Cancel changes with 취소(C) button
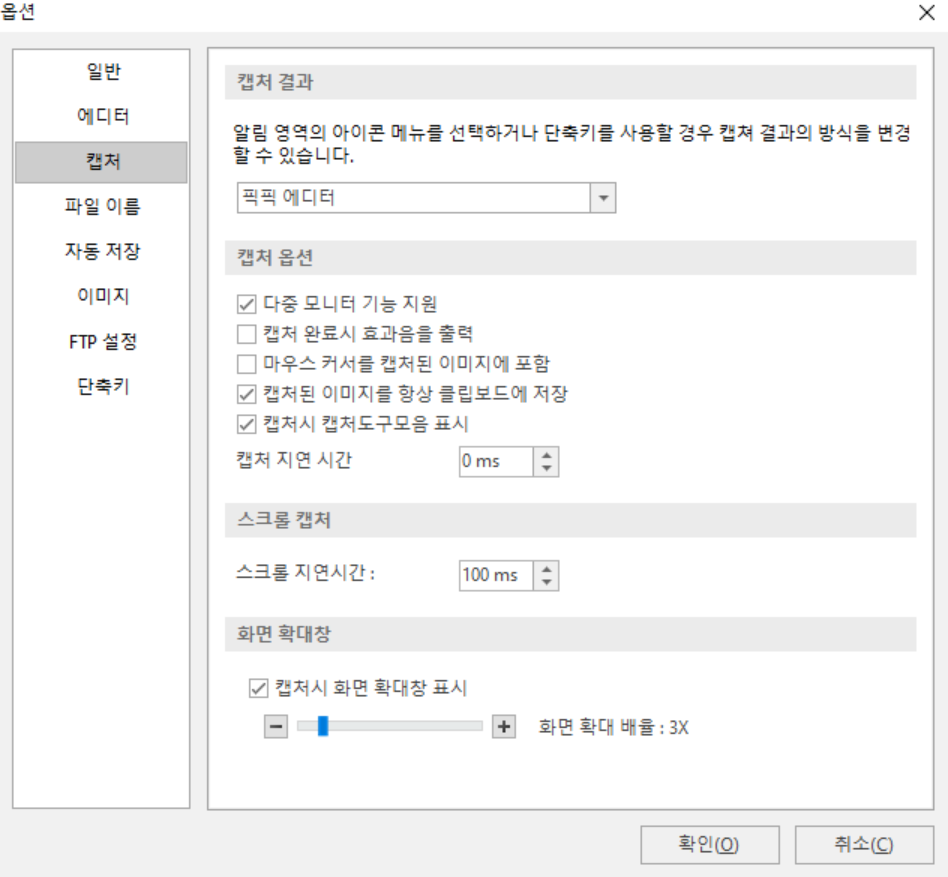 point(864,844)
